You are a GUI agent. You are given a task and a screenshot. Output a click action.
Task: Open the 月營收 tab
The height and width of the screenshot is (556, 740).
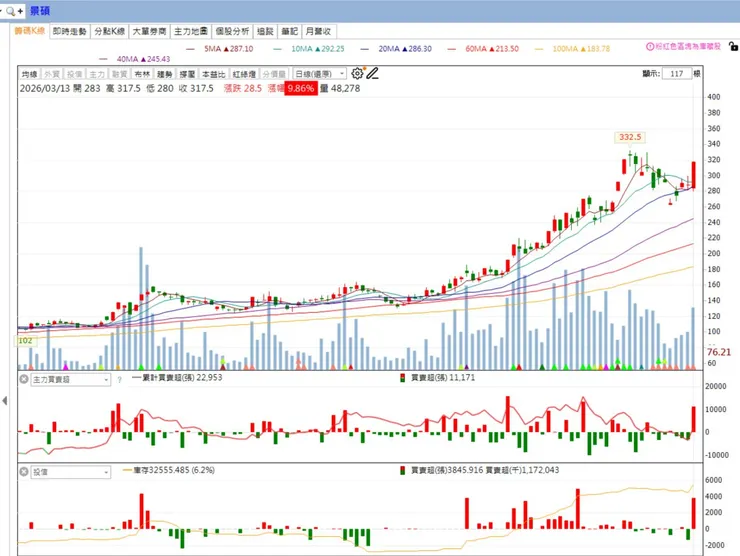pos(319,31)
